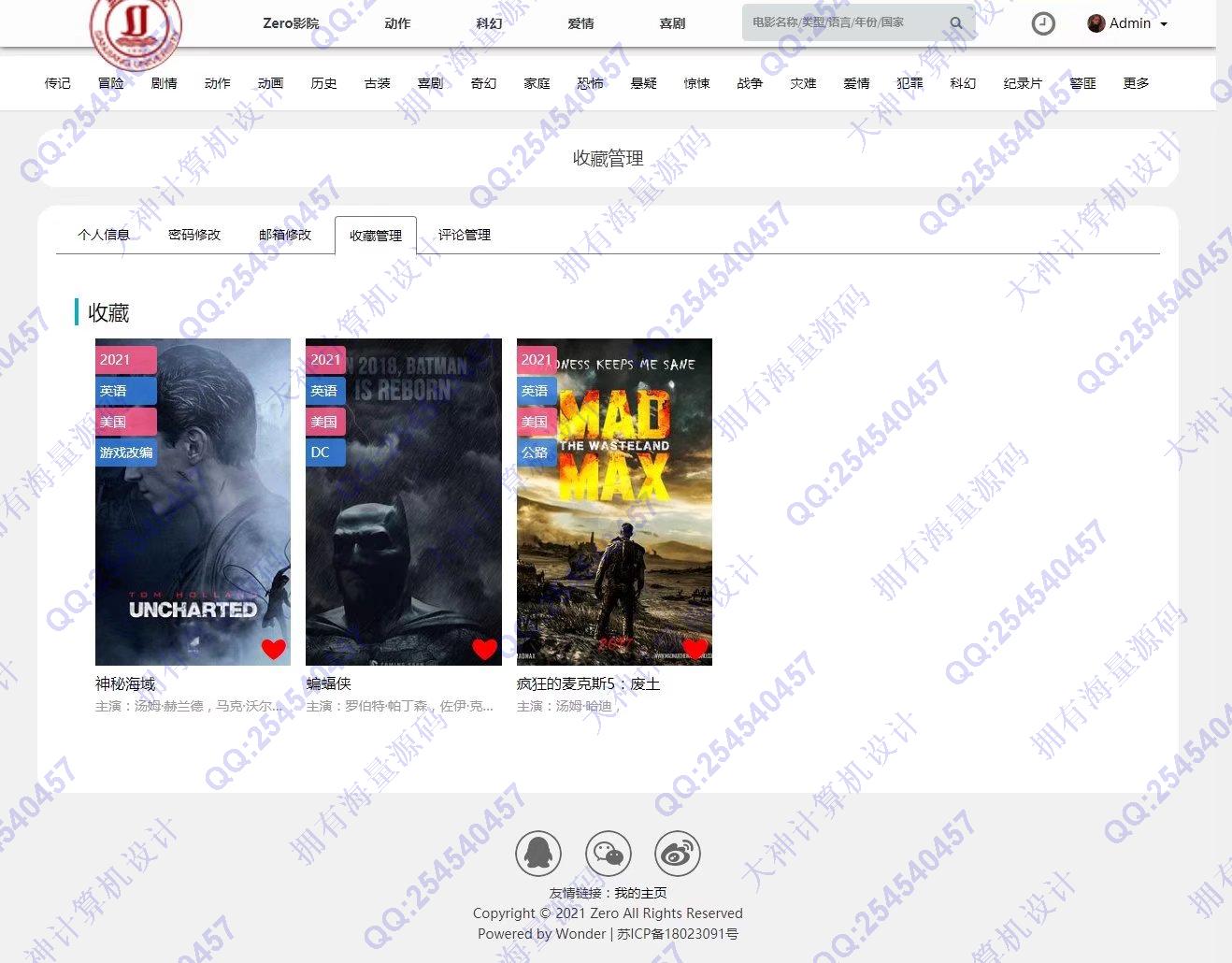Click the Admin user avatar
The width and height of the screenshot is (1232, 963).
tap(1096, 23)
